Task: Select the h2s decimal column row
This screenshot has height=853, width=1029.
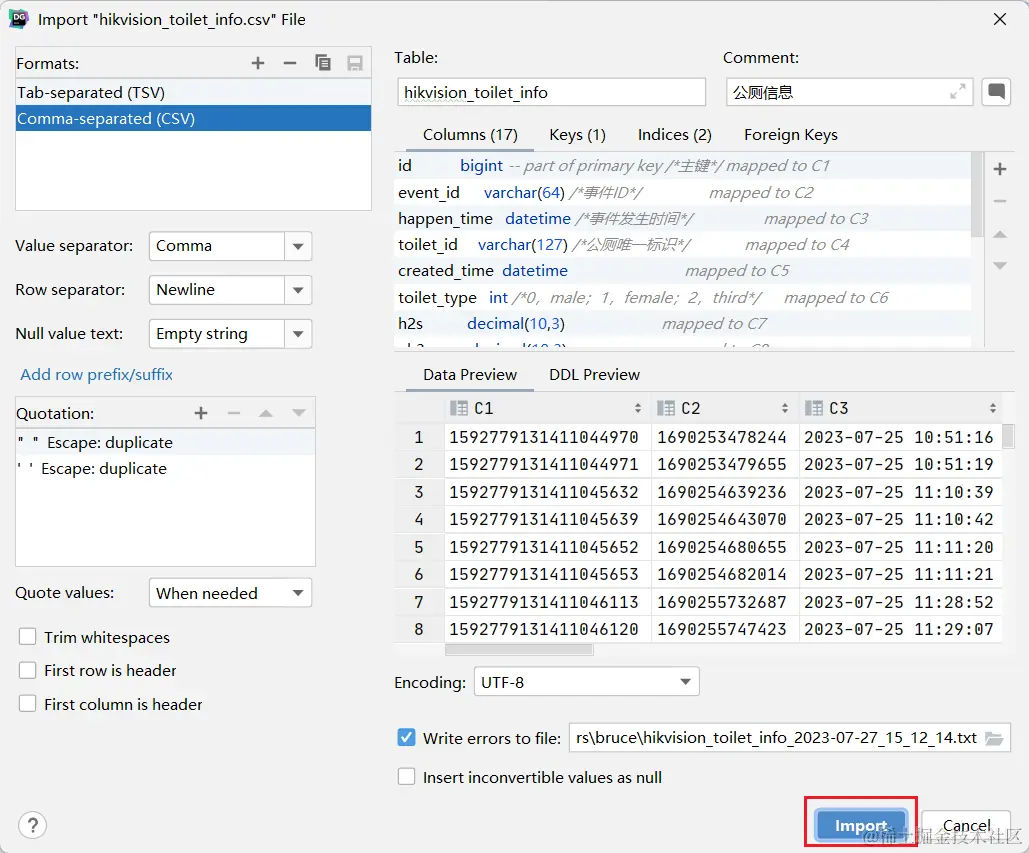Action: point(682,323)
